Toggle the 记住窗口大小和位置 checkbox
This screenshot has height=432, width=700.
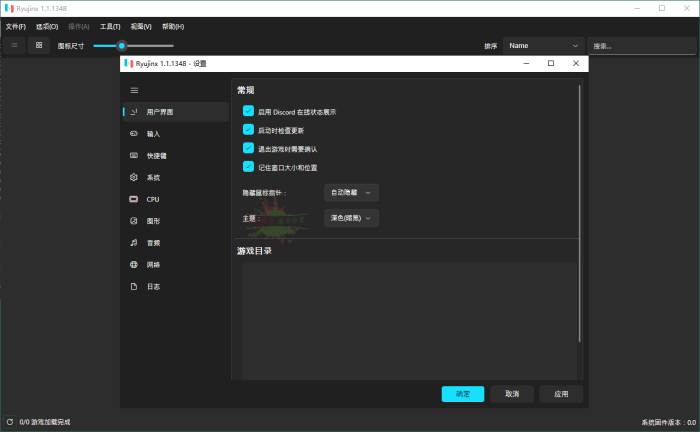click(248, 167)
